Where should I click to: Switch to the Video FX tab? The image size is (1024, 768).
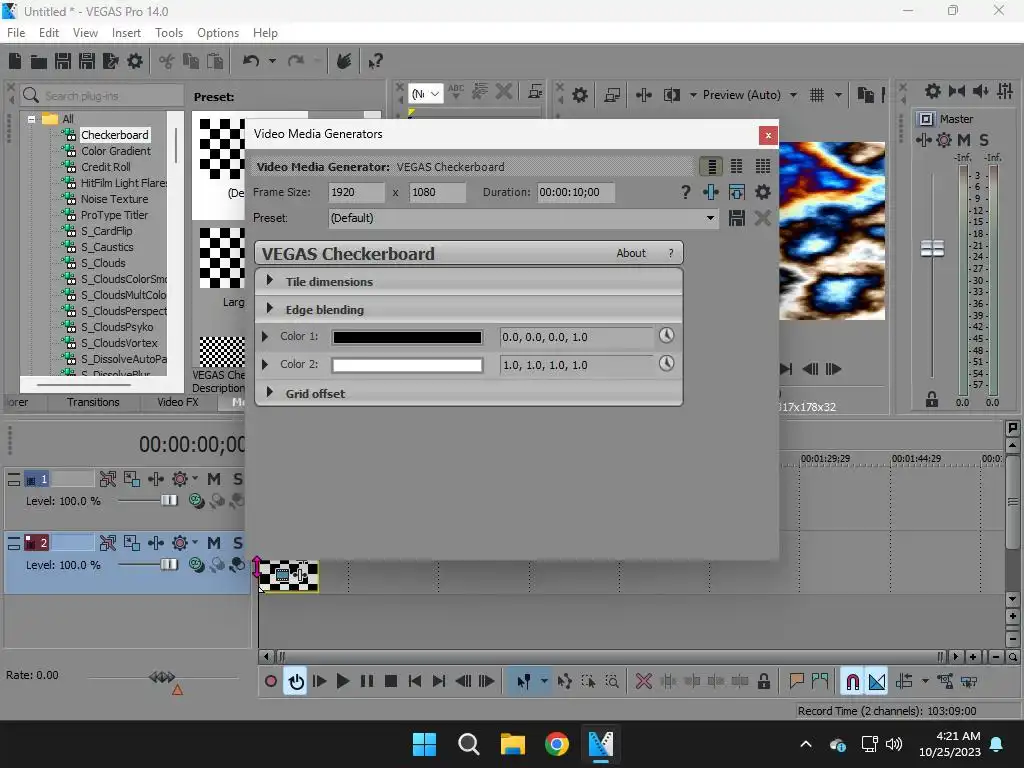[178, 402]
